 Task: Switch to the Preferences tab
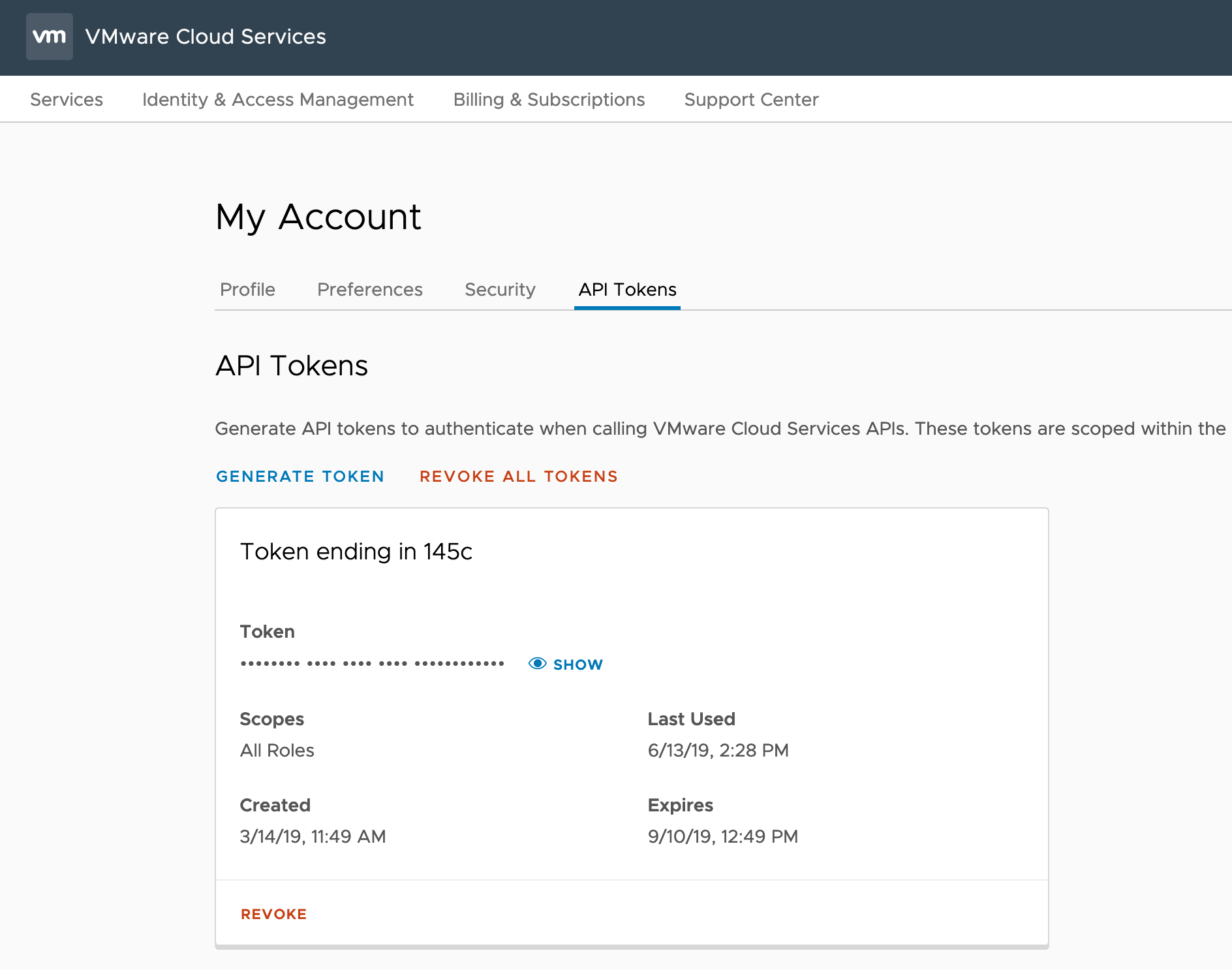(x=370, y=289)
